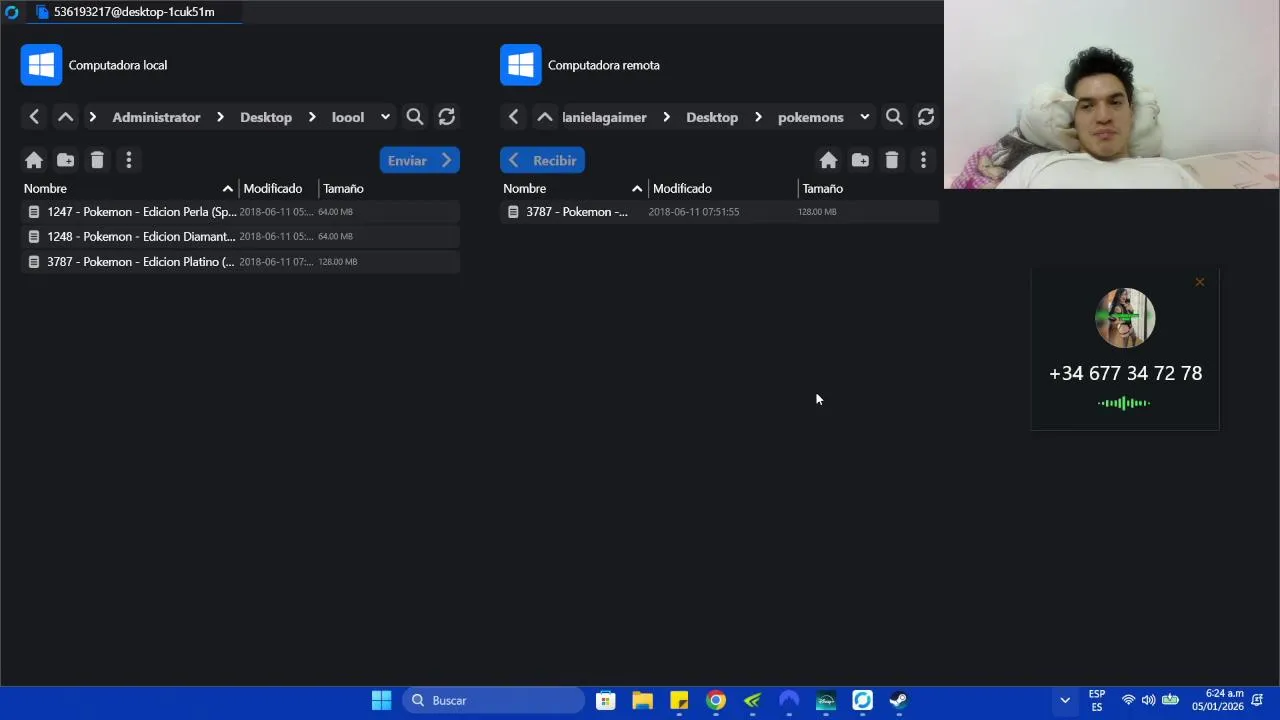Go back in remote computer navigation
The width and height of the screenshot is (1280, 720).
click(x=514, y=117)
